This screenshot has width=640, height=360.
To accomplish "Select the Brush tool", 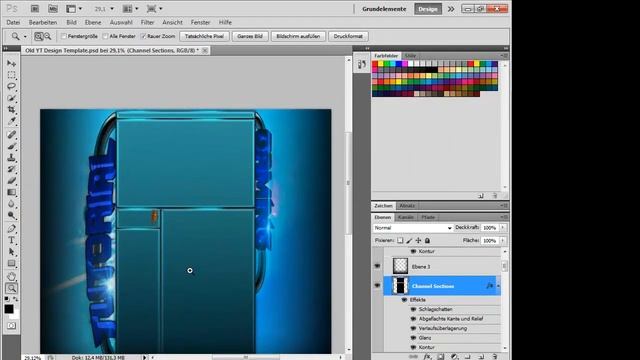I will pos(11,146).
